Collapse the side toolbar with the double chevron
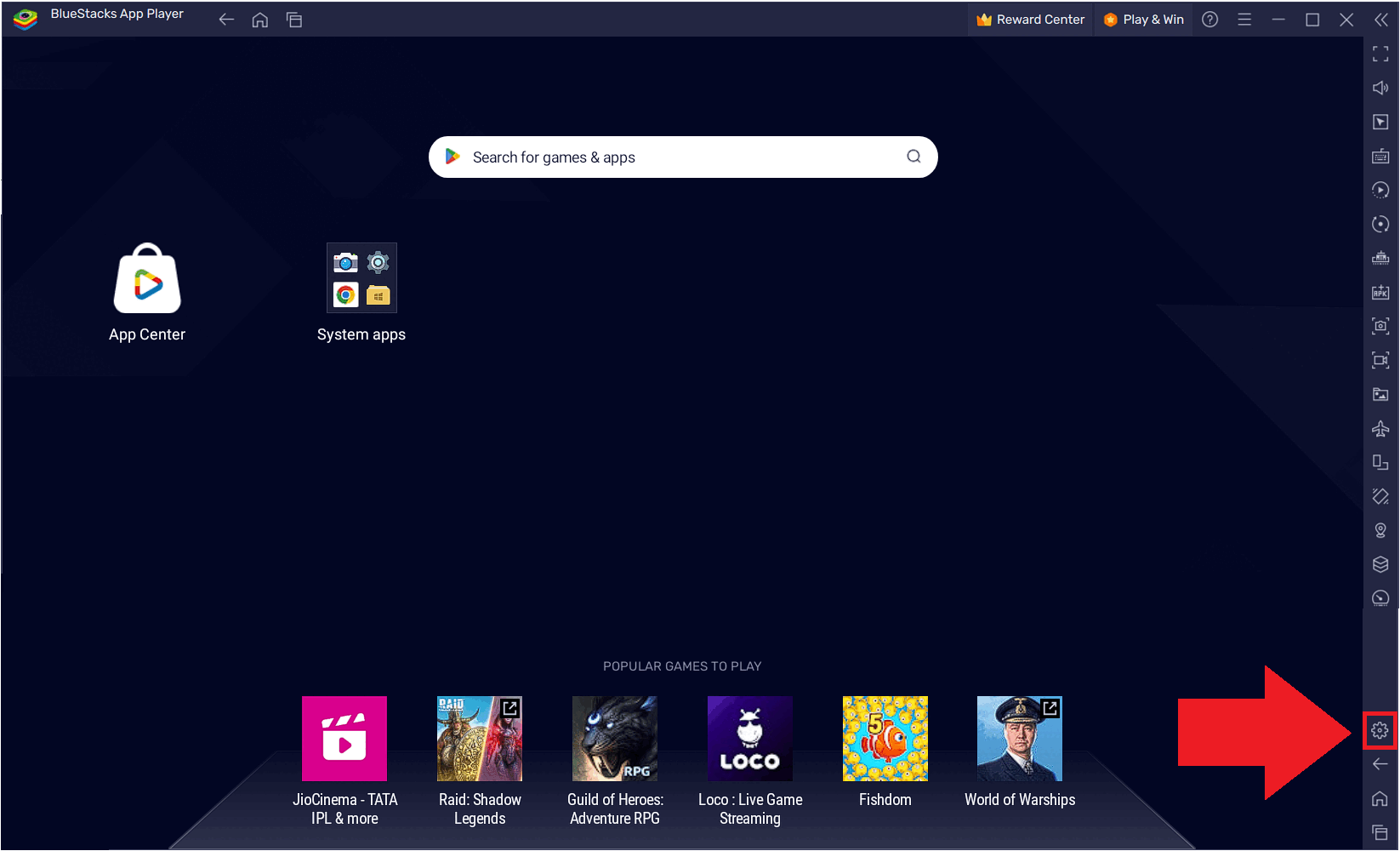1400x851 pixels. tap(1380, 20)
